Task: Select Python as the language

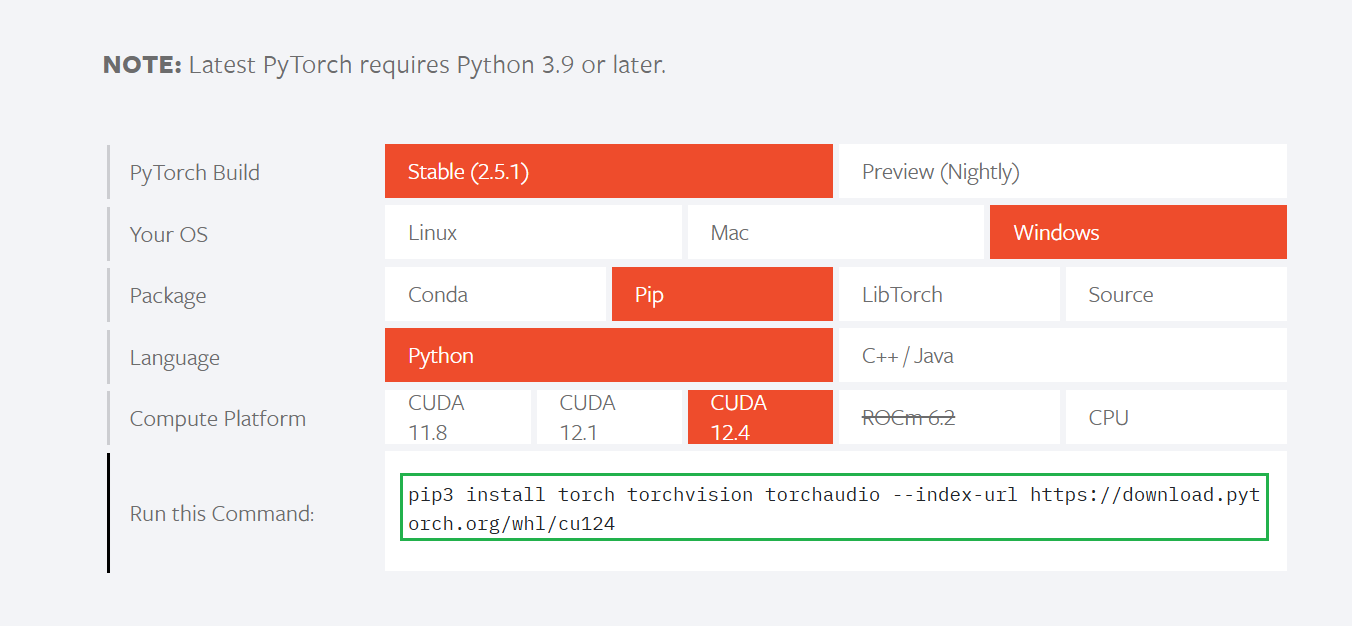Action: click(608, 356)
